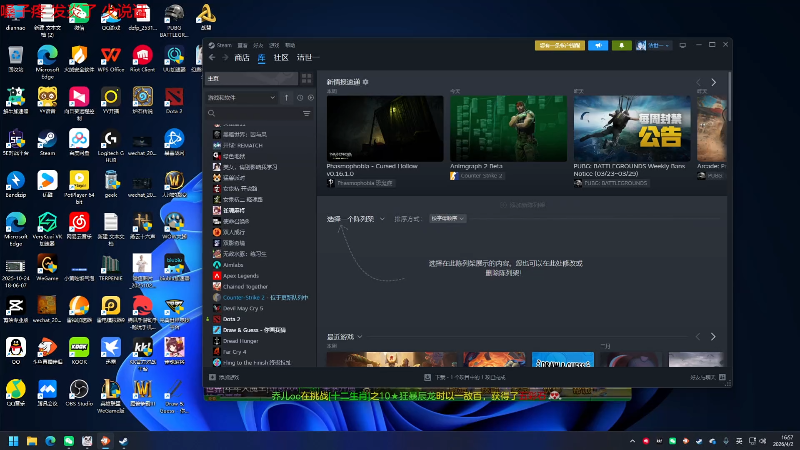
Task: Open the KOOK desktop icon
Action: pyautogui.click(x=79, y=351)
